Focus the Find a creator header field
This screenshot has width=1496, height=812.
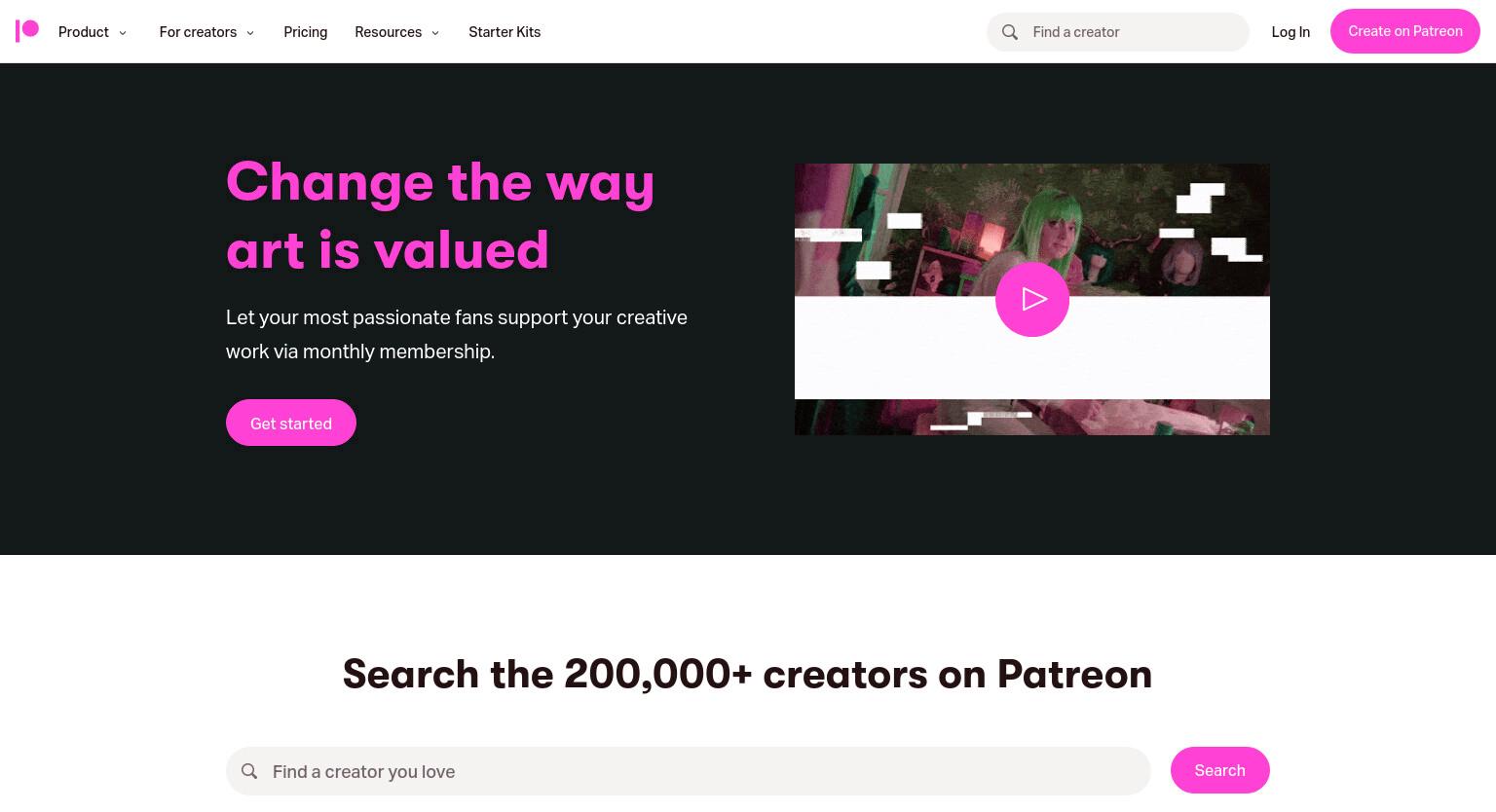pyautogui.click(x=1118, y=32)
